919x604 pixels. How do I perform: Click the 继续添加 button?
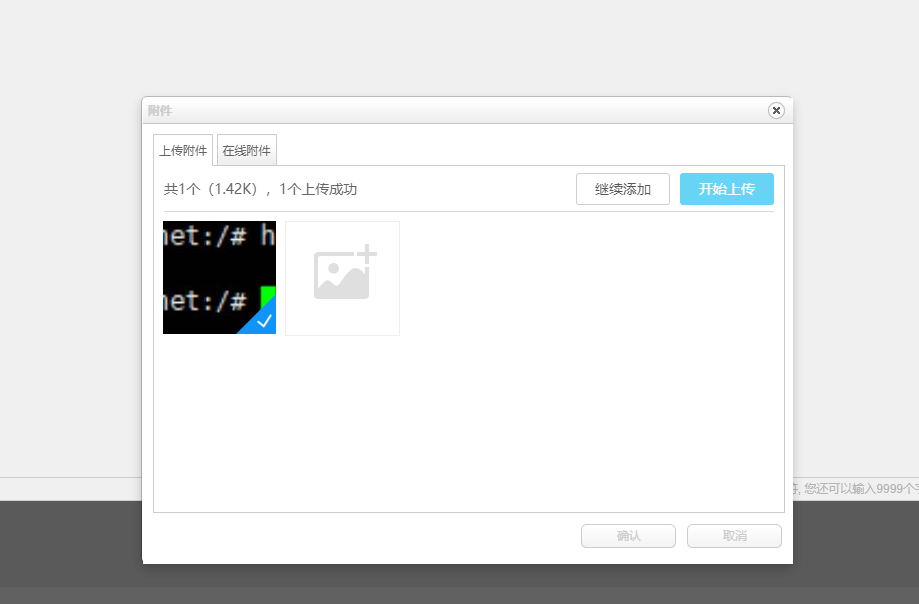pos(622,189)
